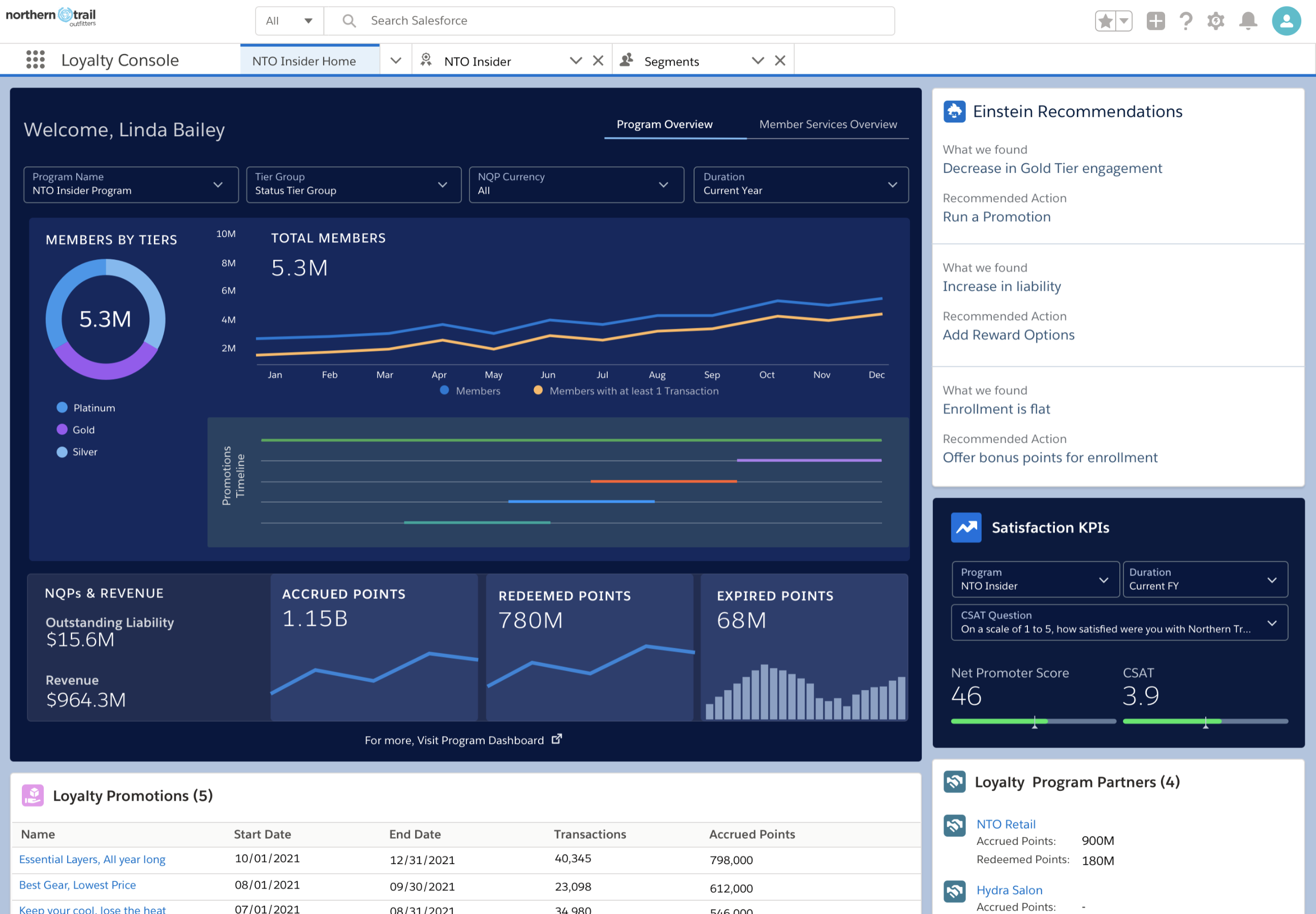Click the Northern Trail Outfitters logo

(x=51, y=17)
